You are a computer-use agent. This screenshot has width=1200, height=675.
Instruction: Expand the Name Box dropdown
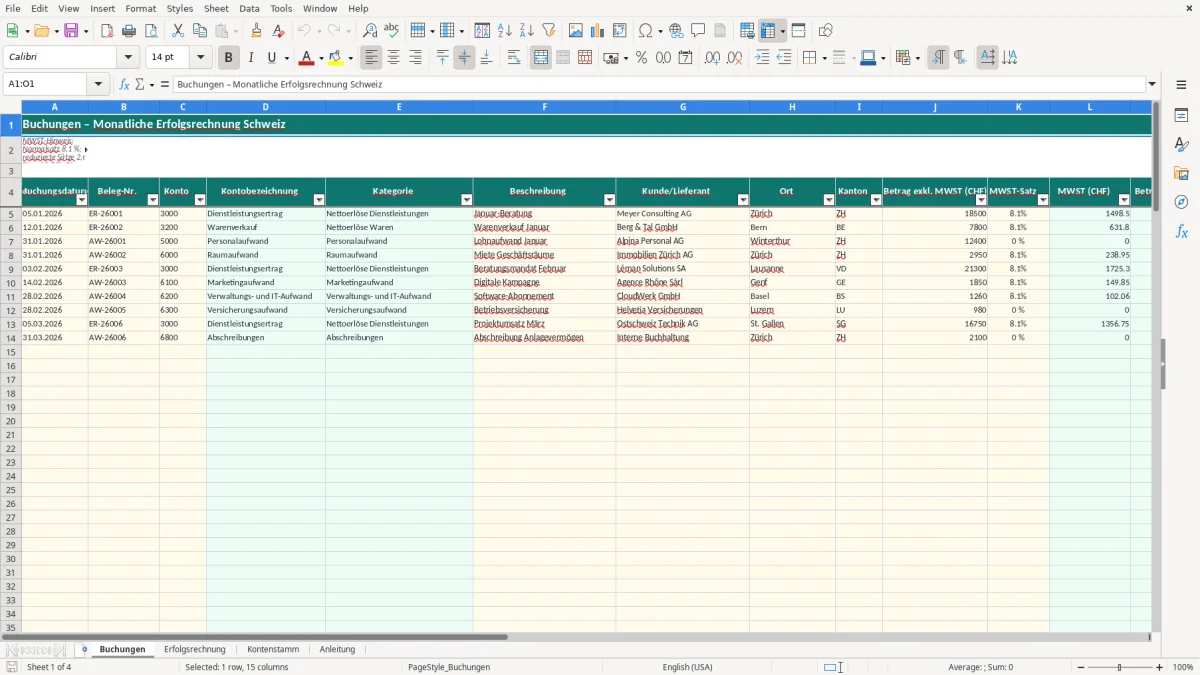[98, 85]
